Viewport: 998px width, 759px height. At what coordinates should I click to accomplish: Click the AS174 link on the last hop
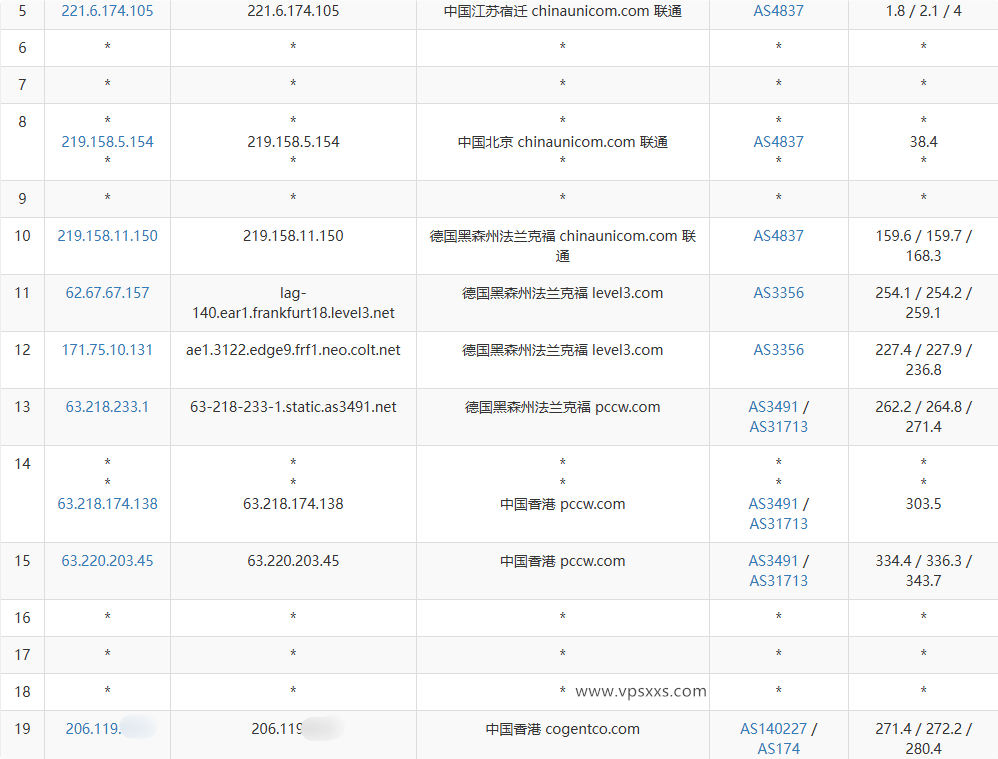[778, 747]
